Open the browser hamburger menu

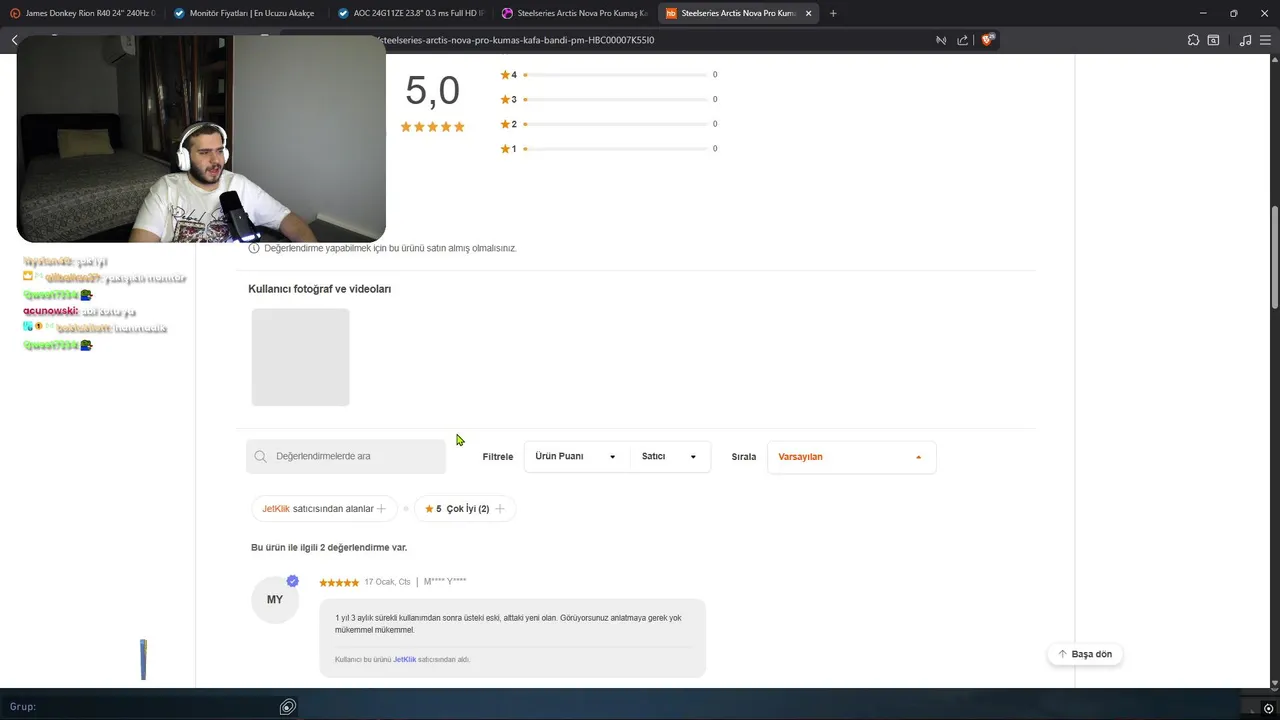point(1265,40)
